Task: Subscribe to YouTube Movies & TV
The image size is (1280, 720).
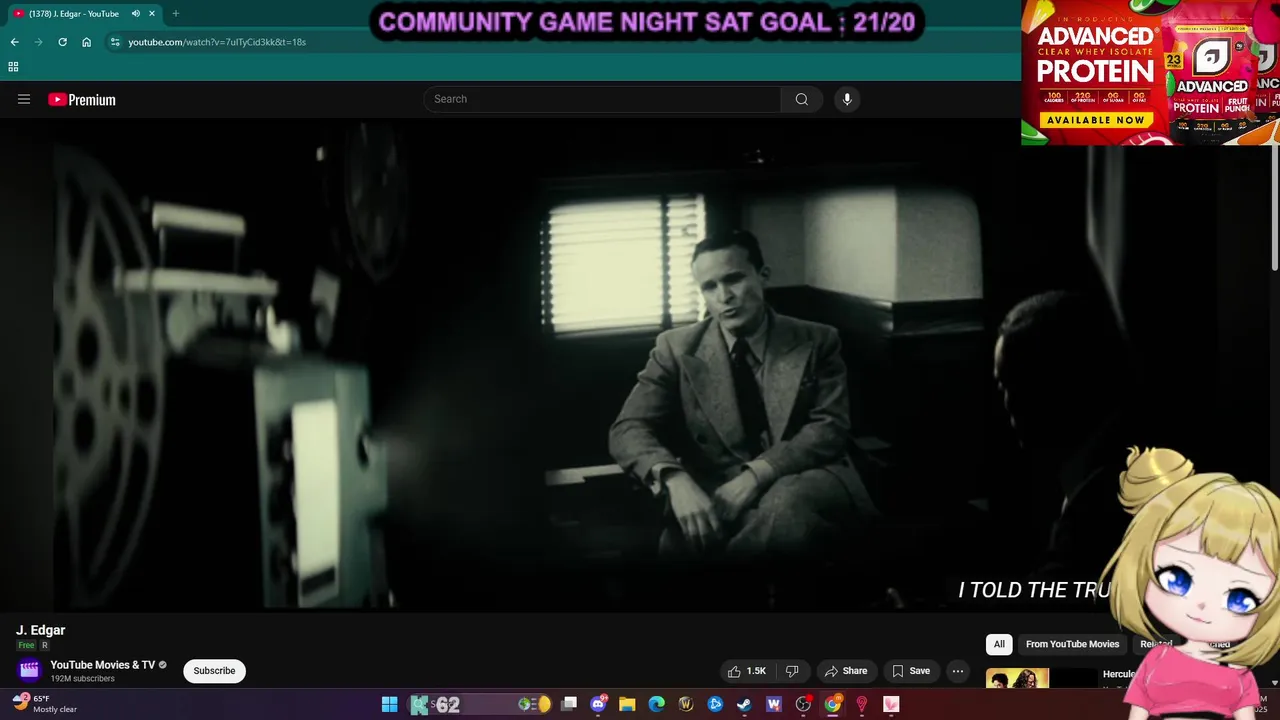Action: [214, 671]
